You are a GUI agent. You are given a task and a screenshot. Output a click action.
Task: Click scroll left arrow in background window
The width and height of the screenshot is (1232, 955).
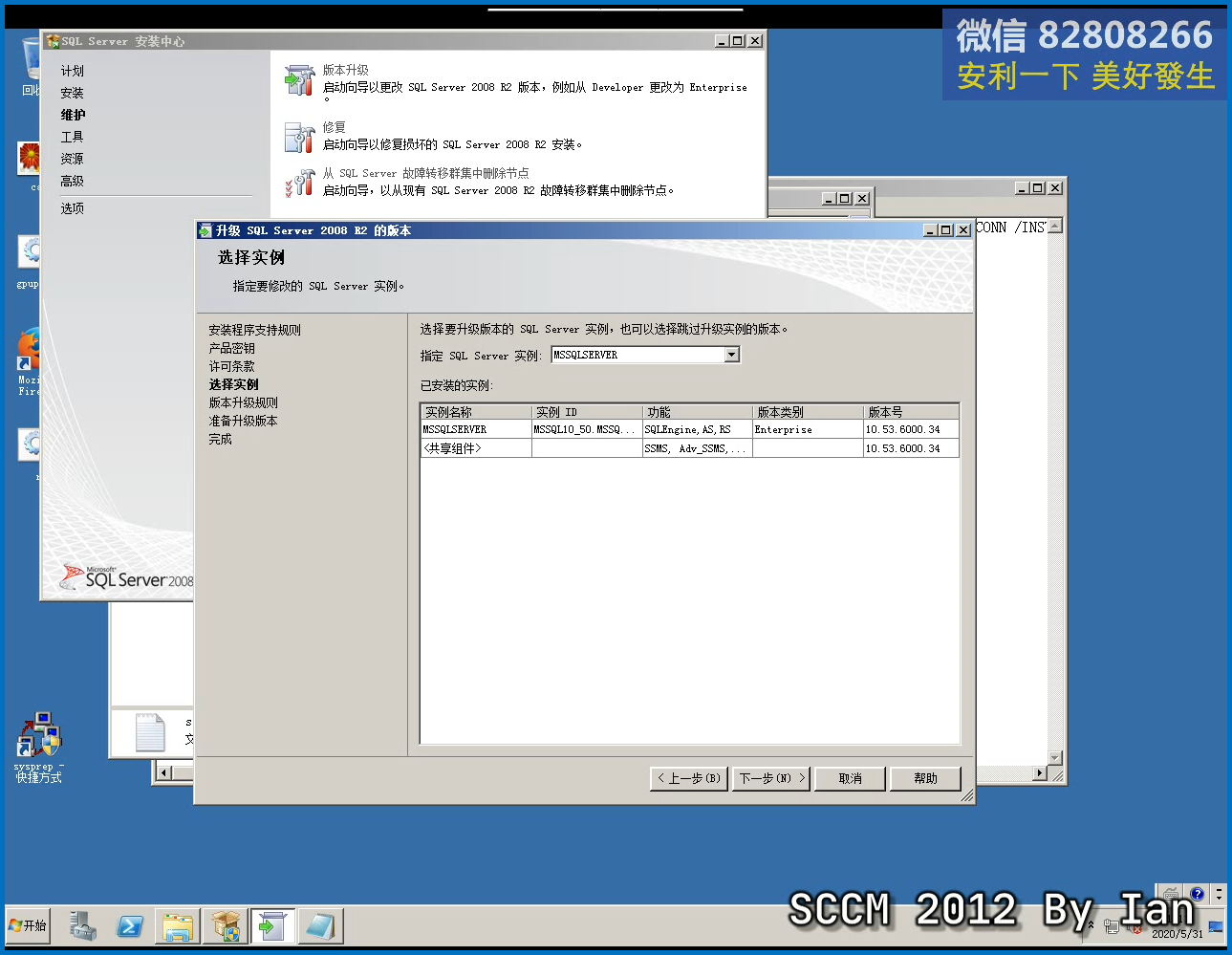[163, 772]
